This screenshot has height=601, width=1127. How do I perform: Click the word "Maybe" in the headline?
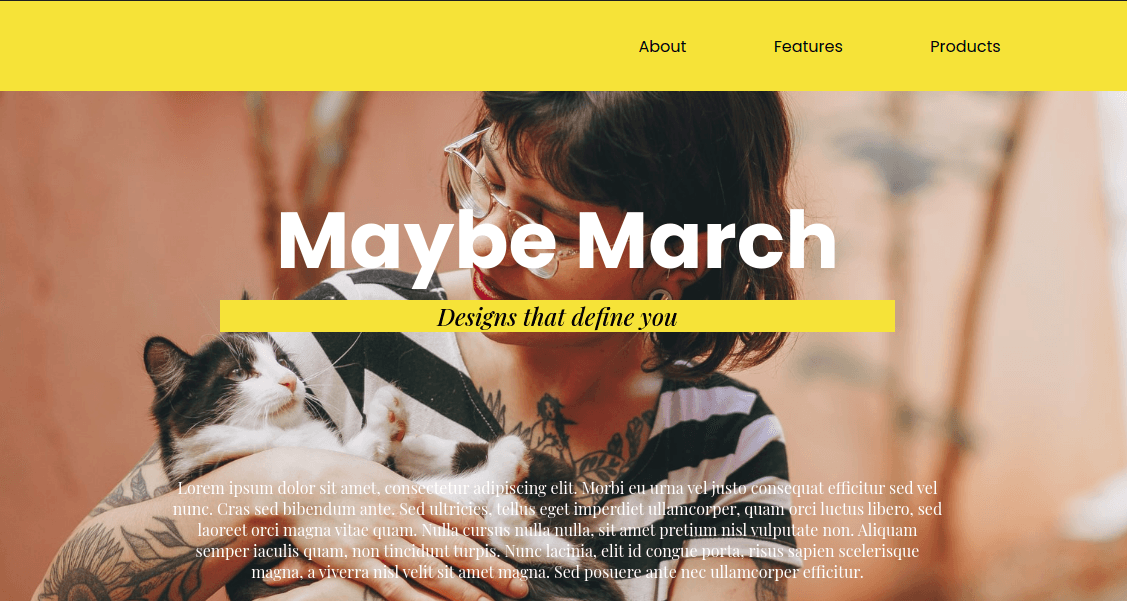click(418, 243)
